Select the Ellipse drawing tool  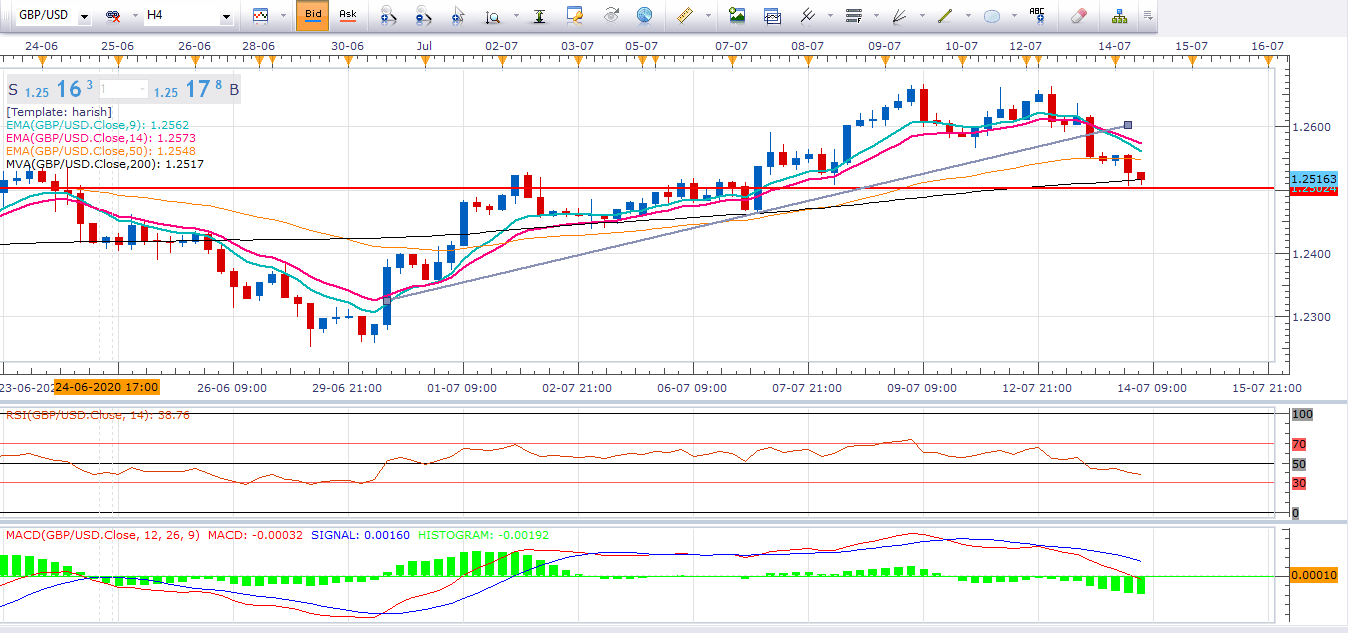click(992, 14)
